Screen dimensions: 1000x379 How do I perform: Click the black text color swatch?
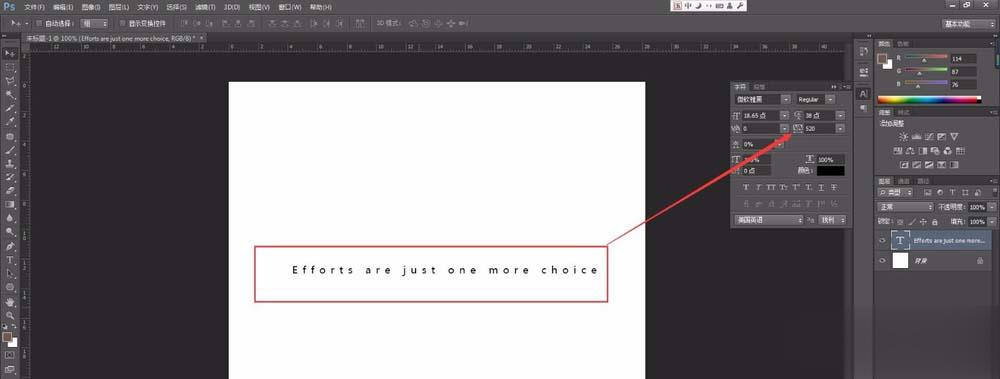coord(830,171)
